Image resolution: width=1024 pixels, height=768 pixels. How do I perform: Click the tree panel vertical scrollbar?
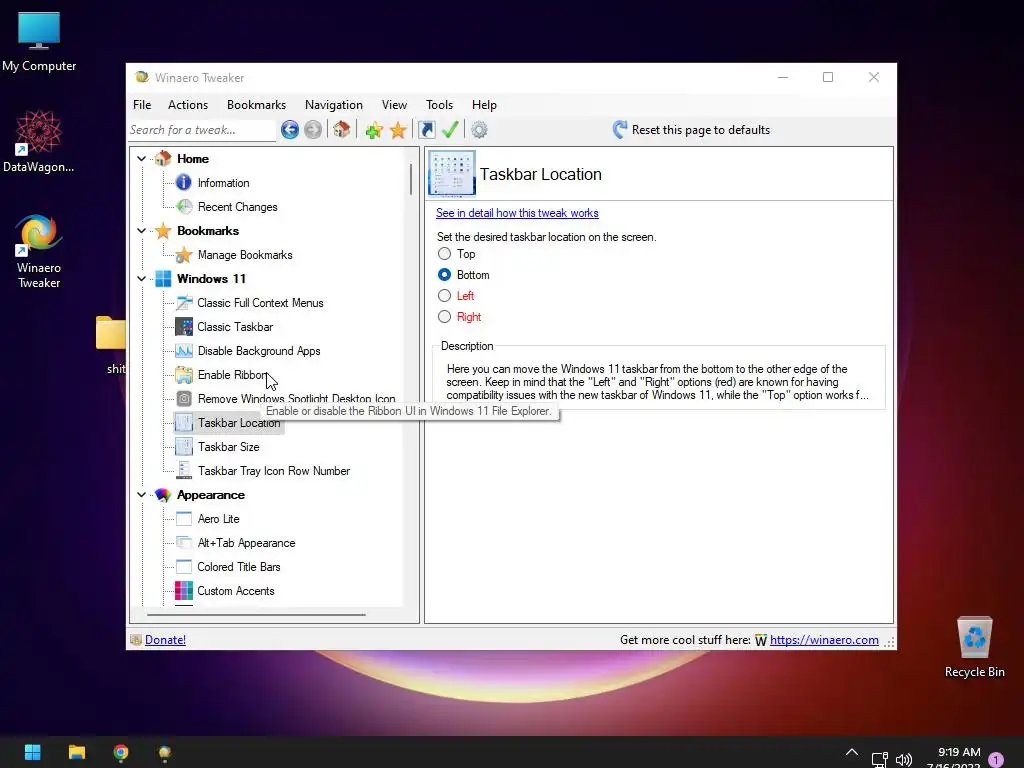[411, 180]
